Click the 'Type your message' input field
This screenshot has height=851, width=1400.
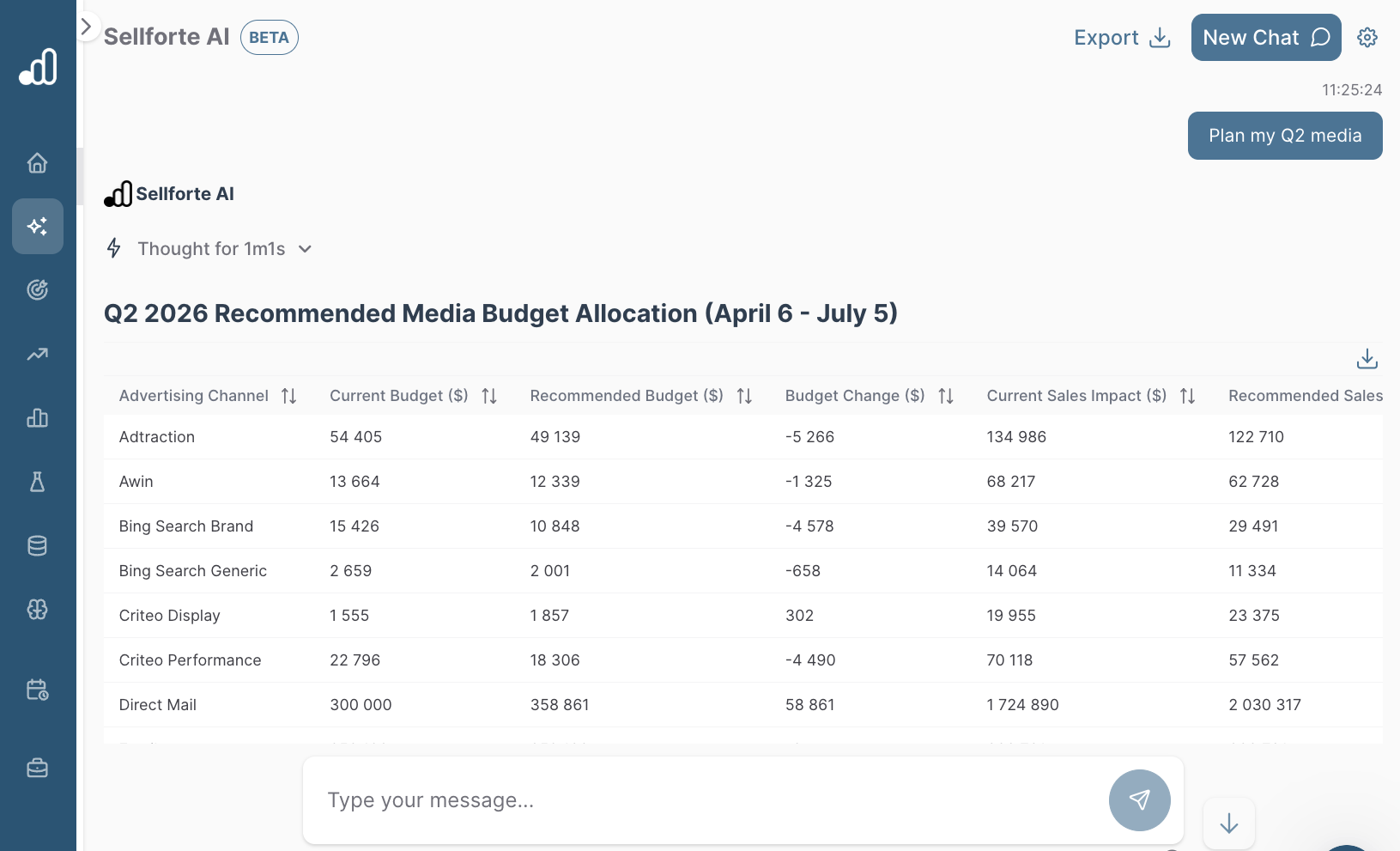(x=704, y=800)
